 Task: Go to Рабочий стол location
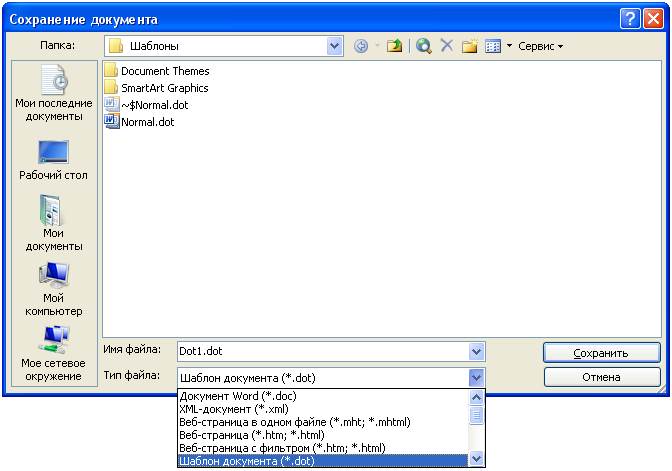(x=54, y=159)
